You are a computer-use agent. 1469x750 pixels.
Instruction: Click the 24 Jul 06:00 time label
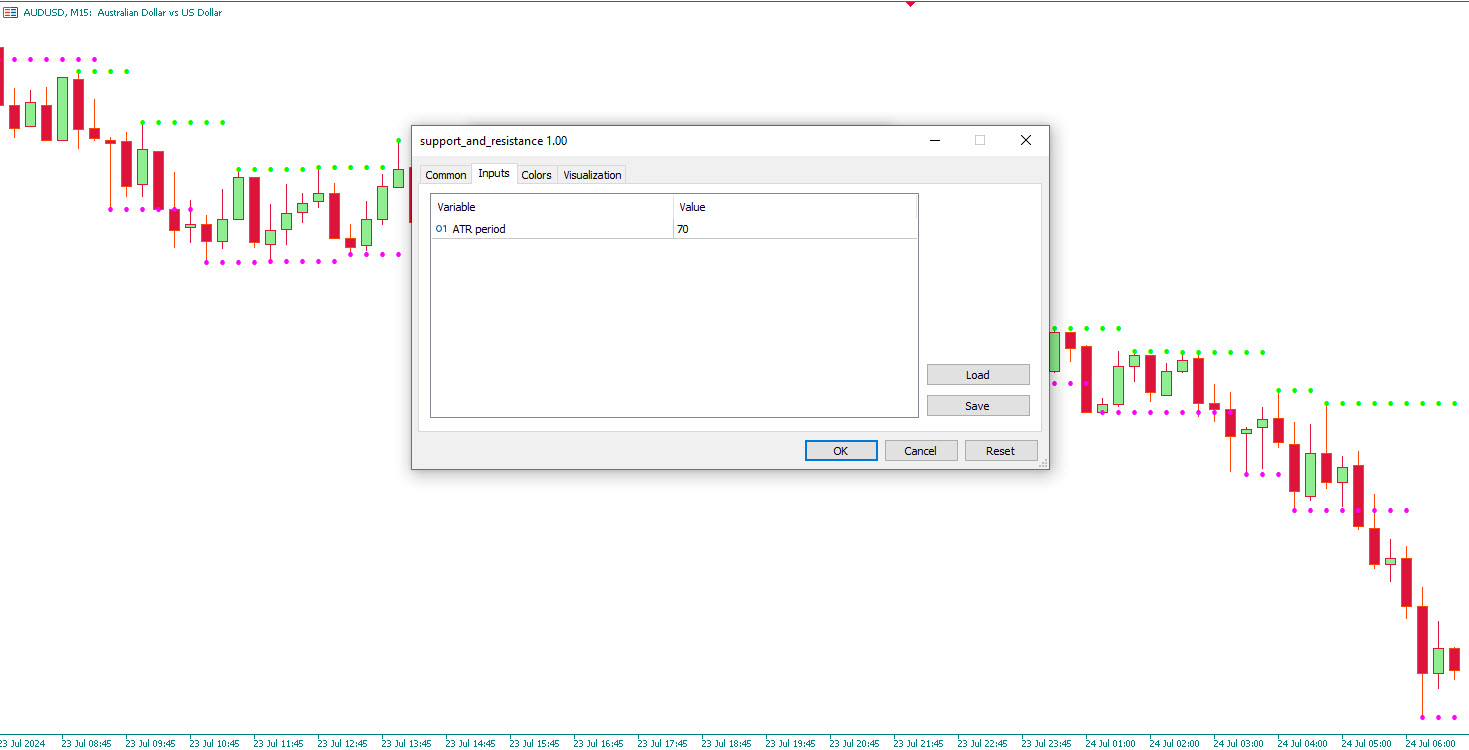coord(1430,743)
